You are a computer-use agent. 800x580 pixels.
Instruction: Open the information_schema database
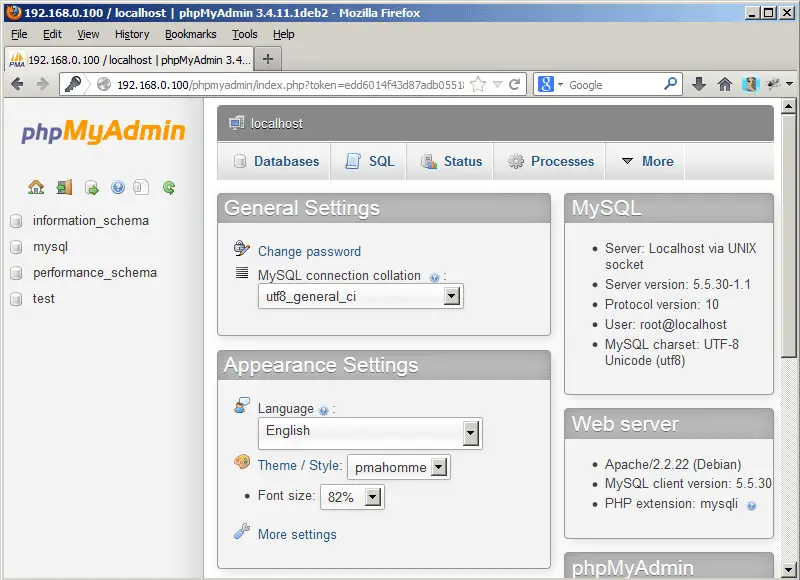click(x=91, y=220)
